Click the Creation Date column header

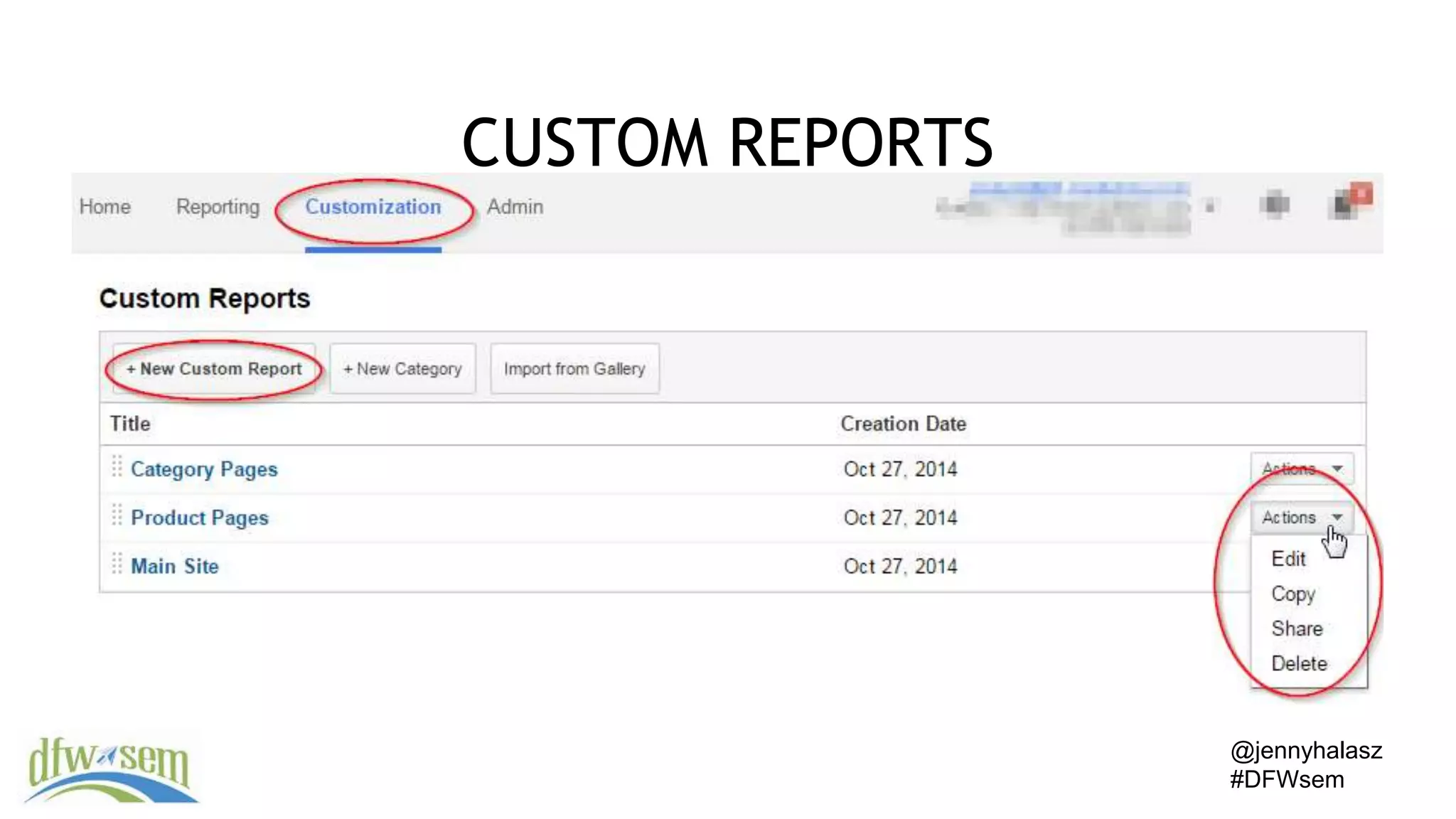pyautogui.click(x=903, y=424)
